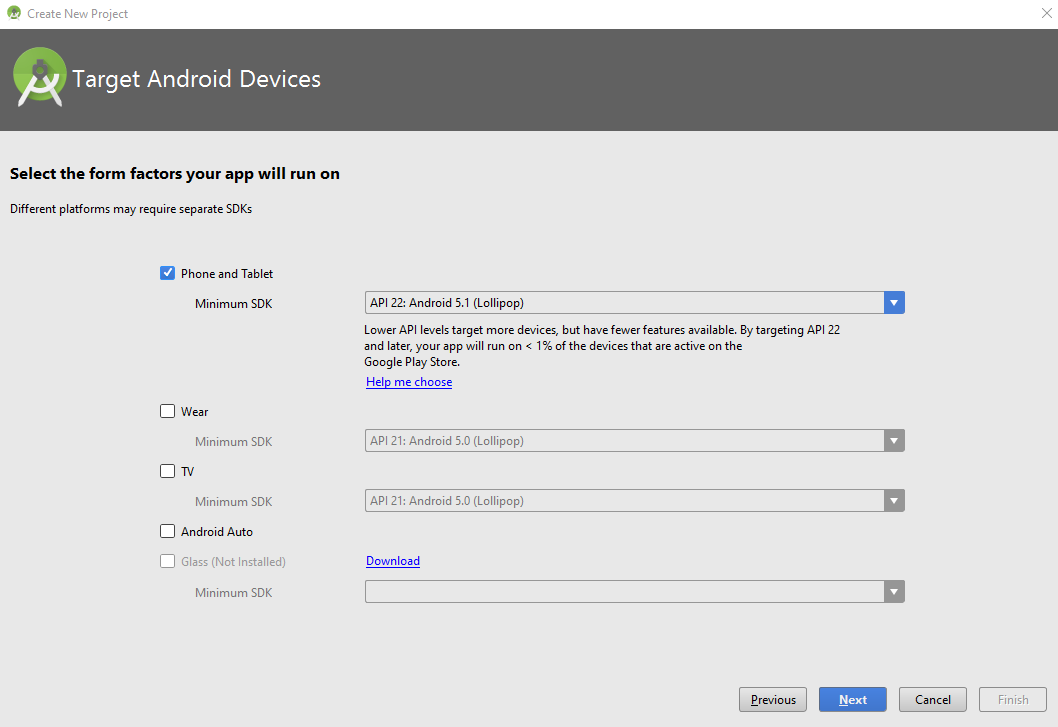Viewport: 1058px width, 727px height.
Task: Enable the Wear form factor checkbox
Action: (x=168, y=411)
